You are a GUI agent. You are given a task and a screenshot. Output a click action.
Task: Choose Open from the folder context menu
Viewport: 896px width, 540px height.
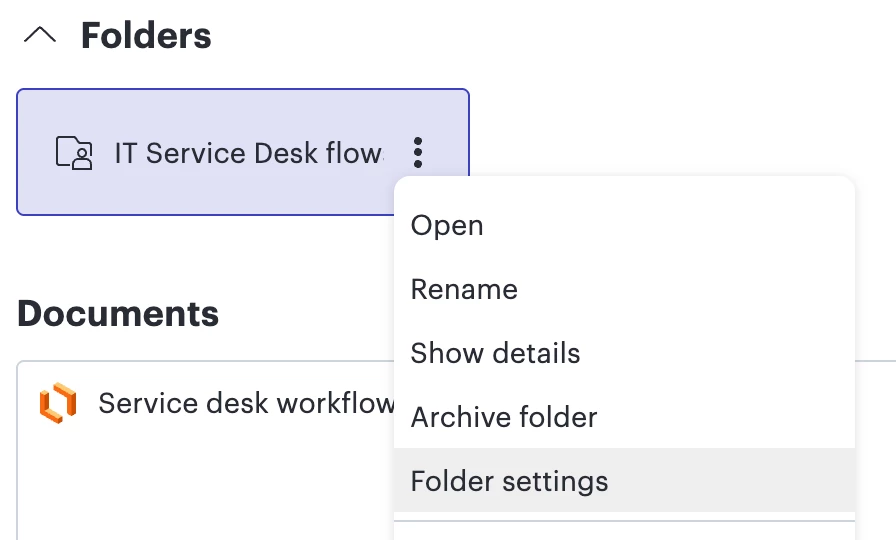(x=447, y=226)
